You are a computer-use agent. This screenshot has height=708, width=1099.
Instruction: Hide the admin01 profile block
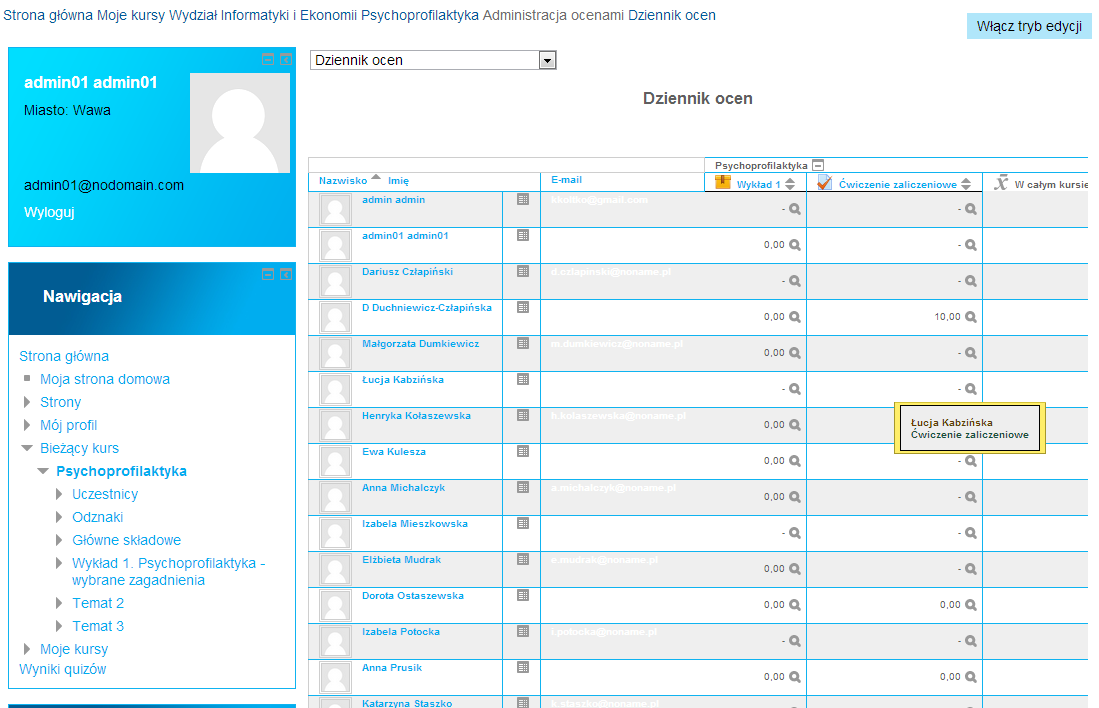tap(268, 60)
